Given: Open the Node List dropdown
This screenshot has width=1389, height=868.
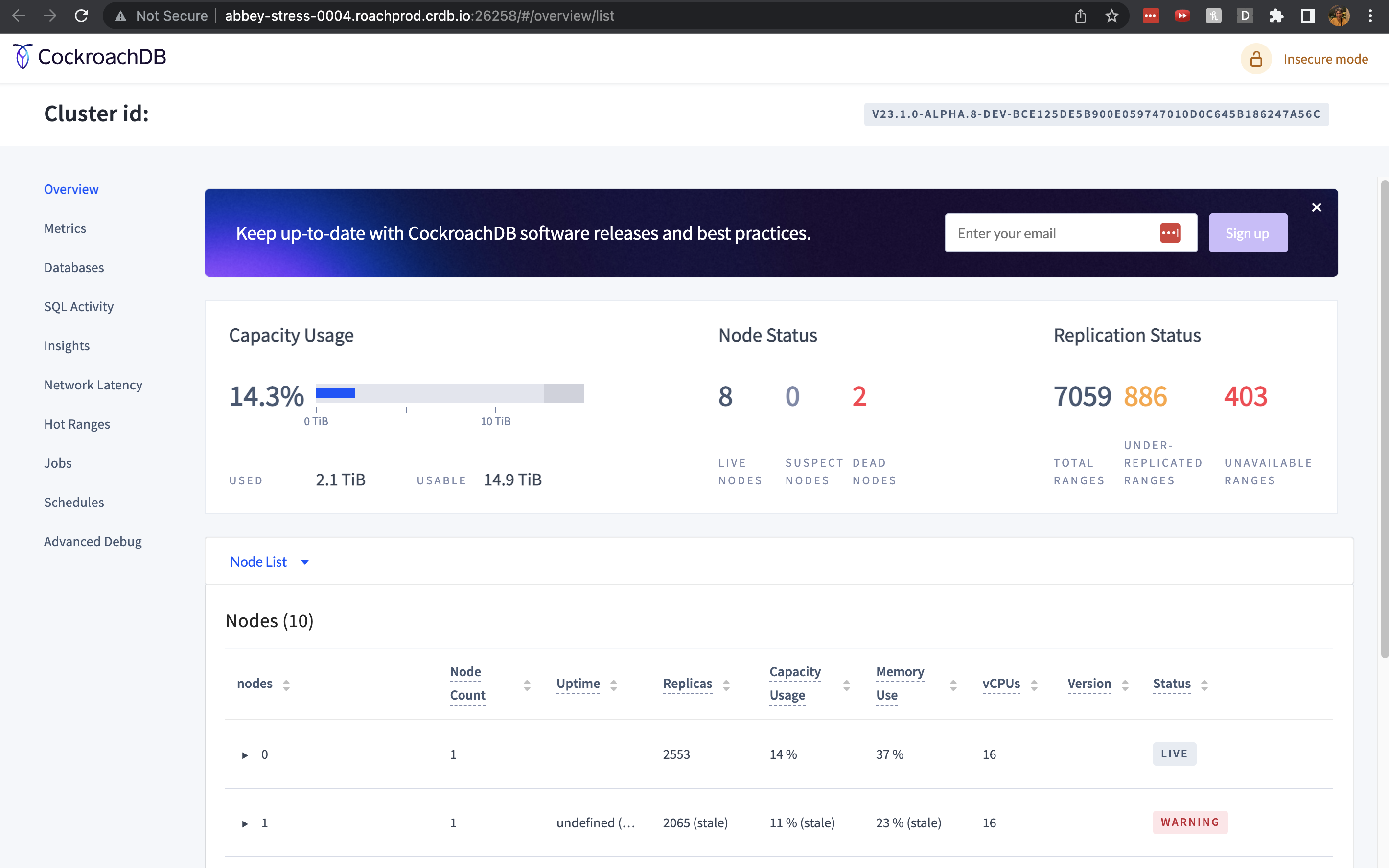Looking at the screenshot, I should [269, 561].
